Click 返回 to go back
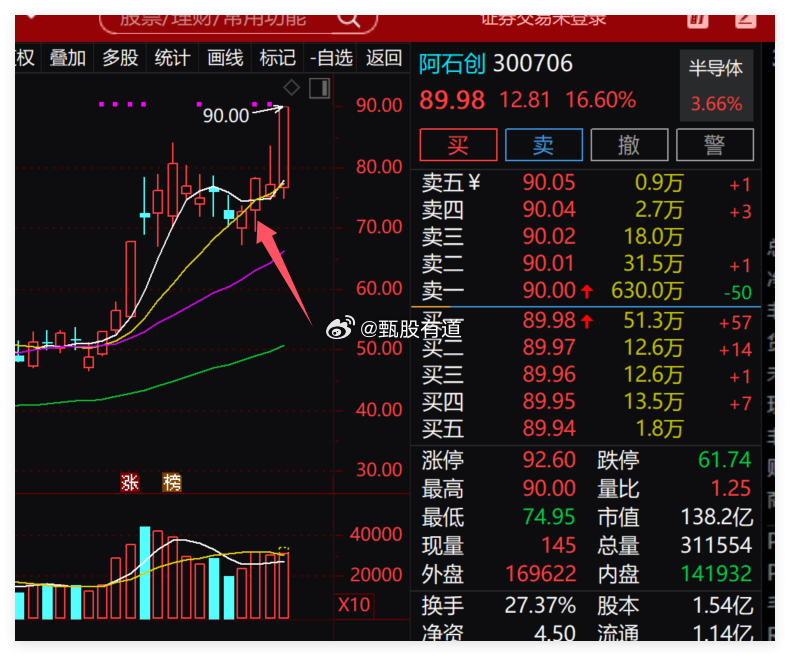This screenshot has height=656, width=790. [x=384, y=58]
